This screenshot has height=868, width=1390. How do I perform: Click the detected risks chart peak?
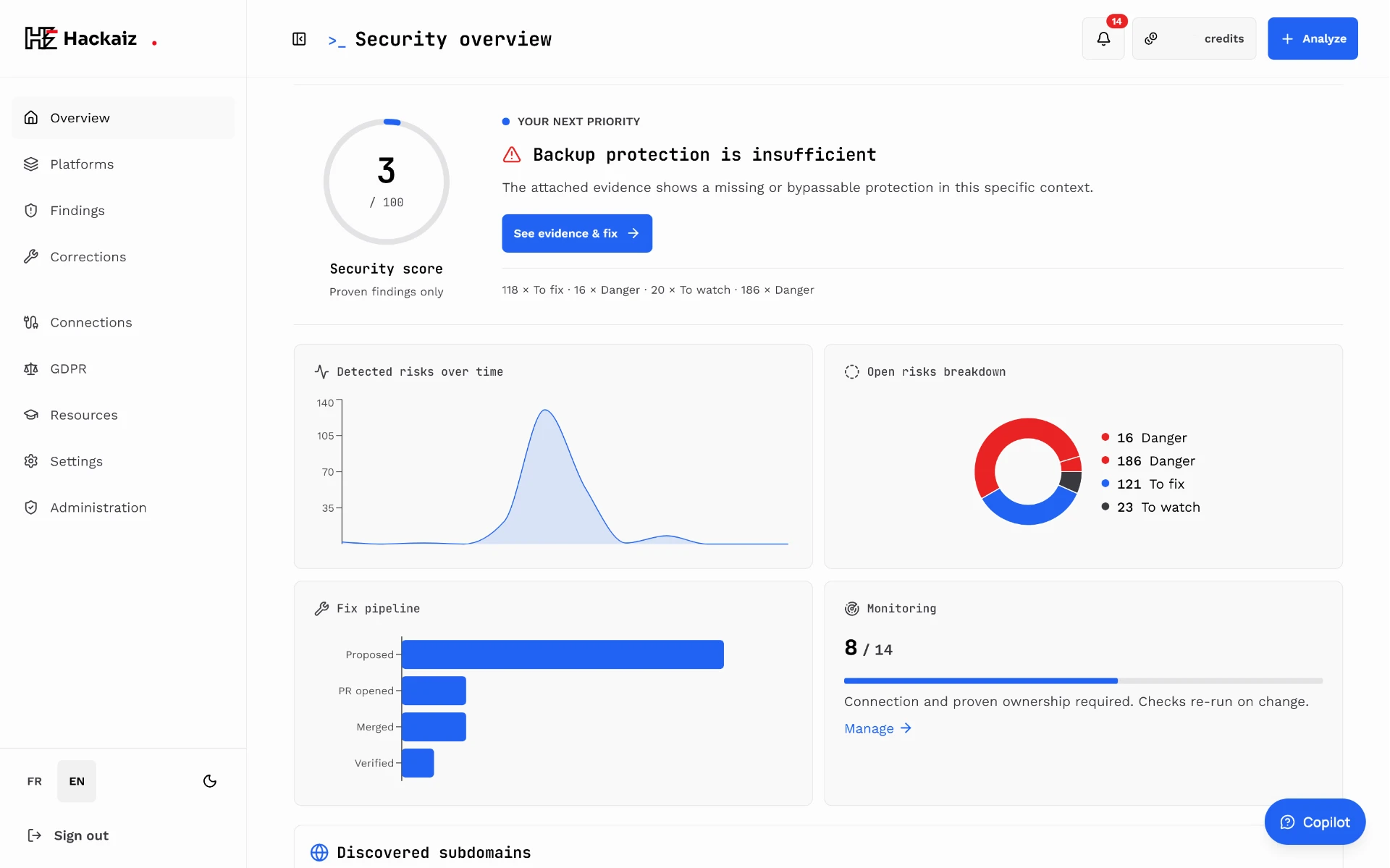click(x=545, y=411)
